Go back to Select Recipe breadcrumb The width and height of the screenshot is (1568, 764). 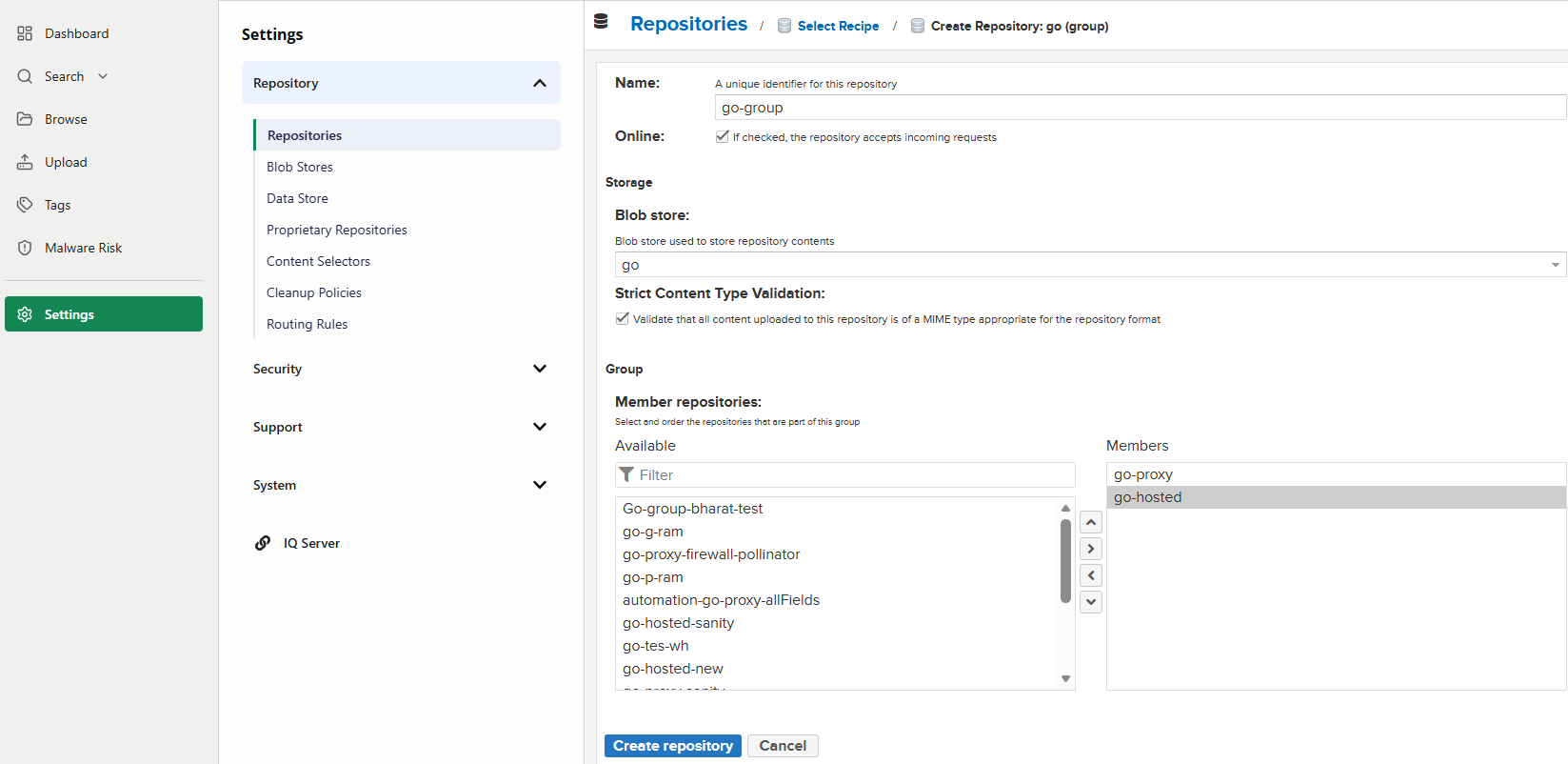838,26
